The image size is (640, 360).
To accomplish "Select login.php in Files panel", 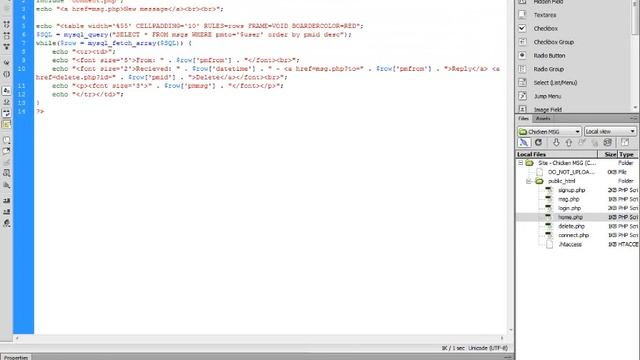I will point(569,208).
